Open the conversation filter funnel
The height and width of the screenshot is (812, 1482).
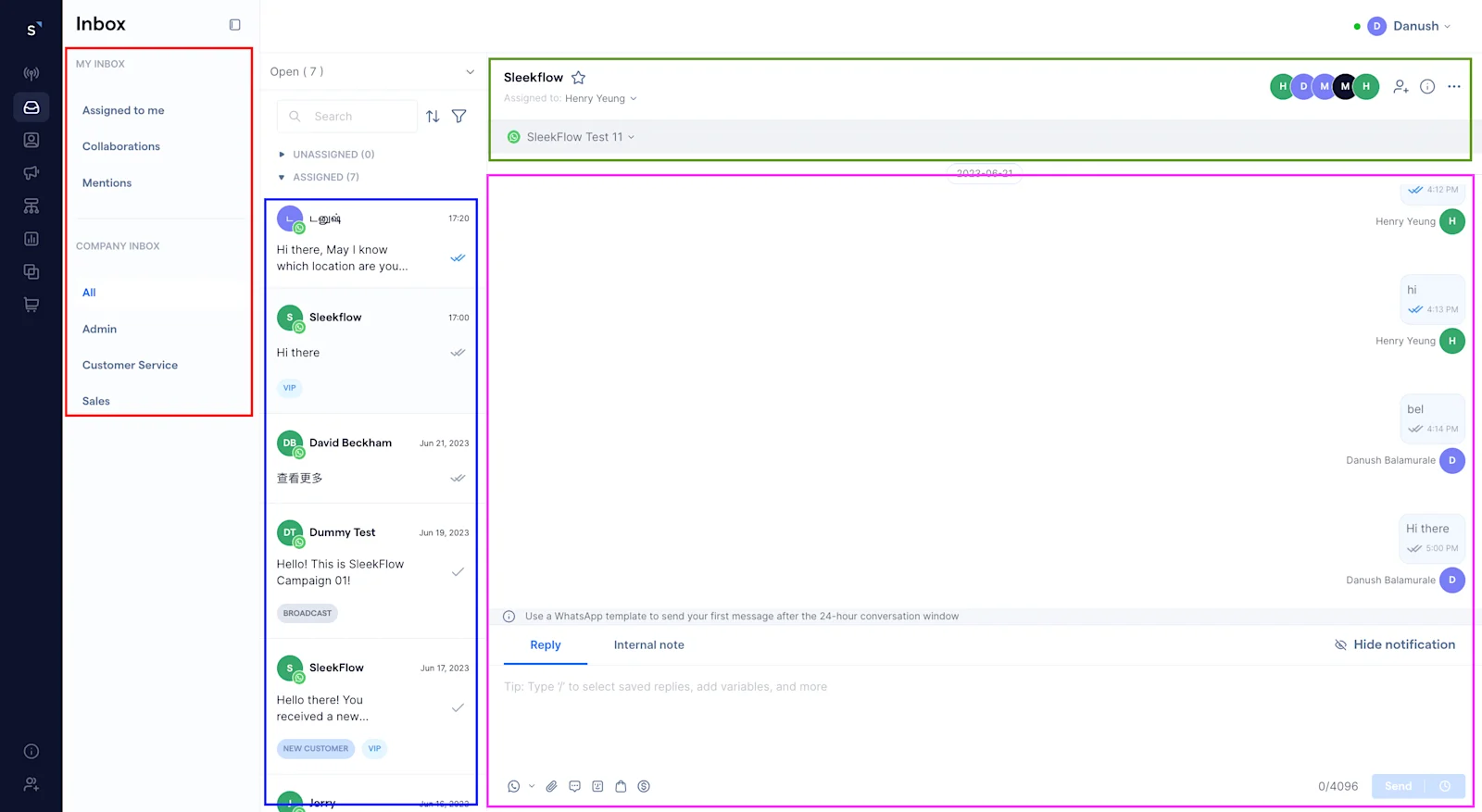pyautogui.click(x=458, y=117)
